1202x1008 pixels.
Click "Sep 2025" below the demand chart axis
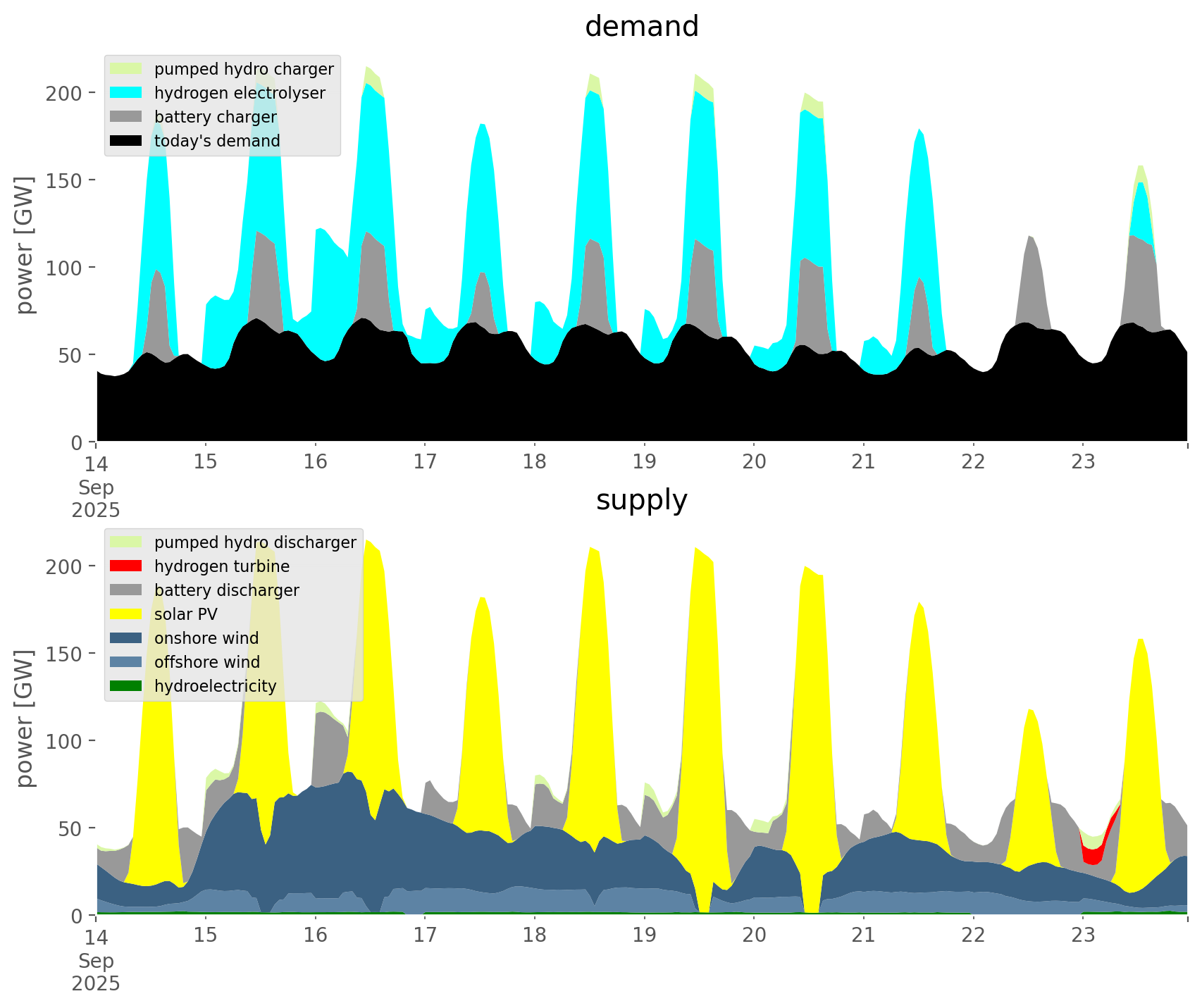[96, 499]
